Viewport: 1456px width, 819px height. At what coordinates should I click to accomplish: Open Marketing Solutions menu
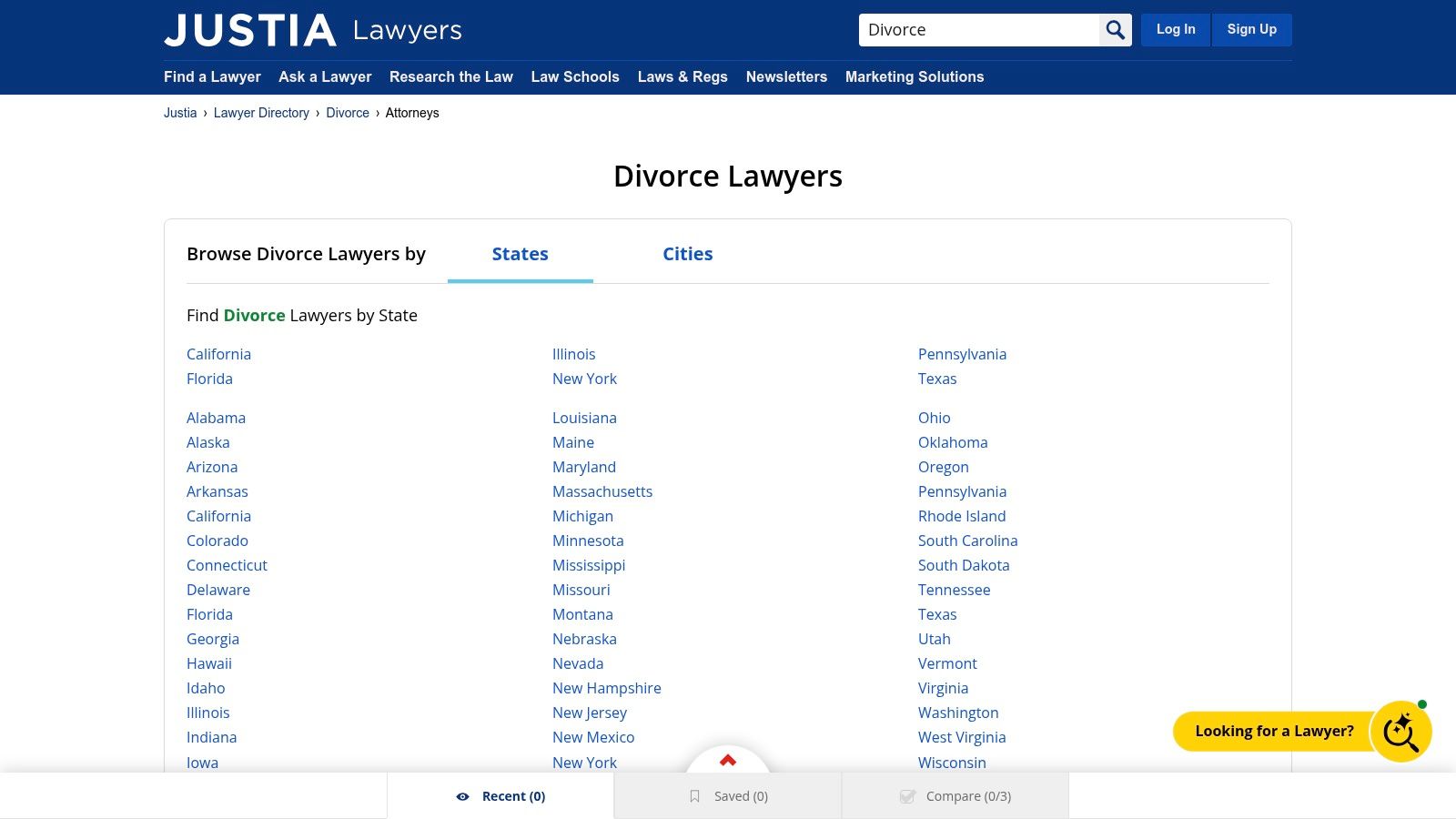click(x=915, y=77)
